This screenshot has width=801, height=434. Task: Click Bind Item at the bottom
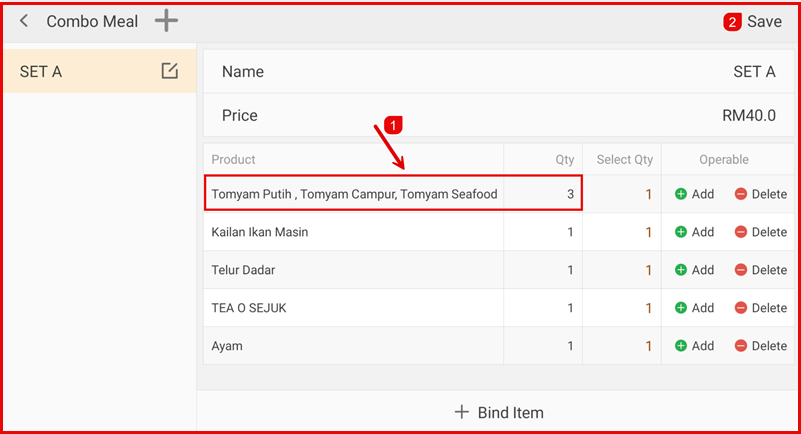(x=499, y=412)
